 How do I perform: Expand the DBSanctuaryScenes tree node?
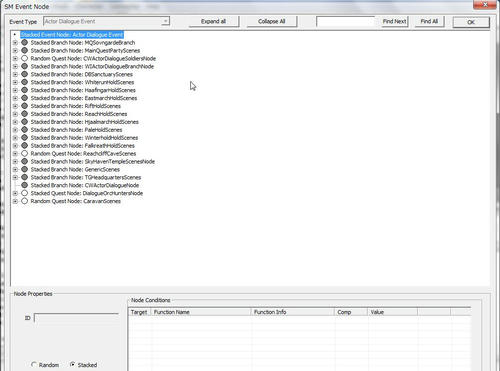15,74
